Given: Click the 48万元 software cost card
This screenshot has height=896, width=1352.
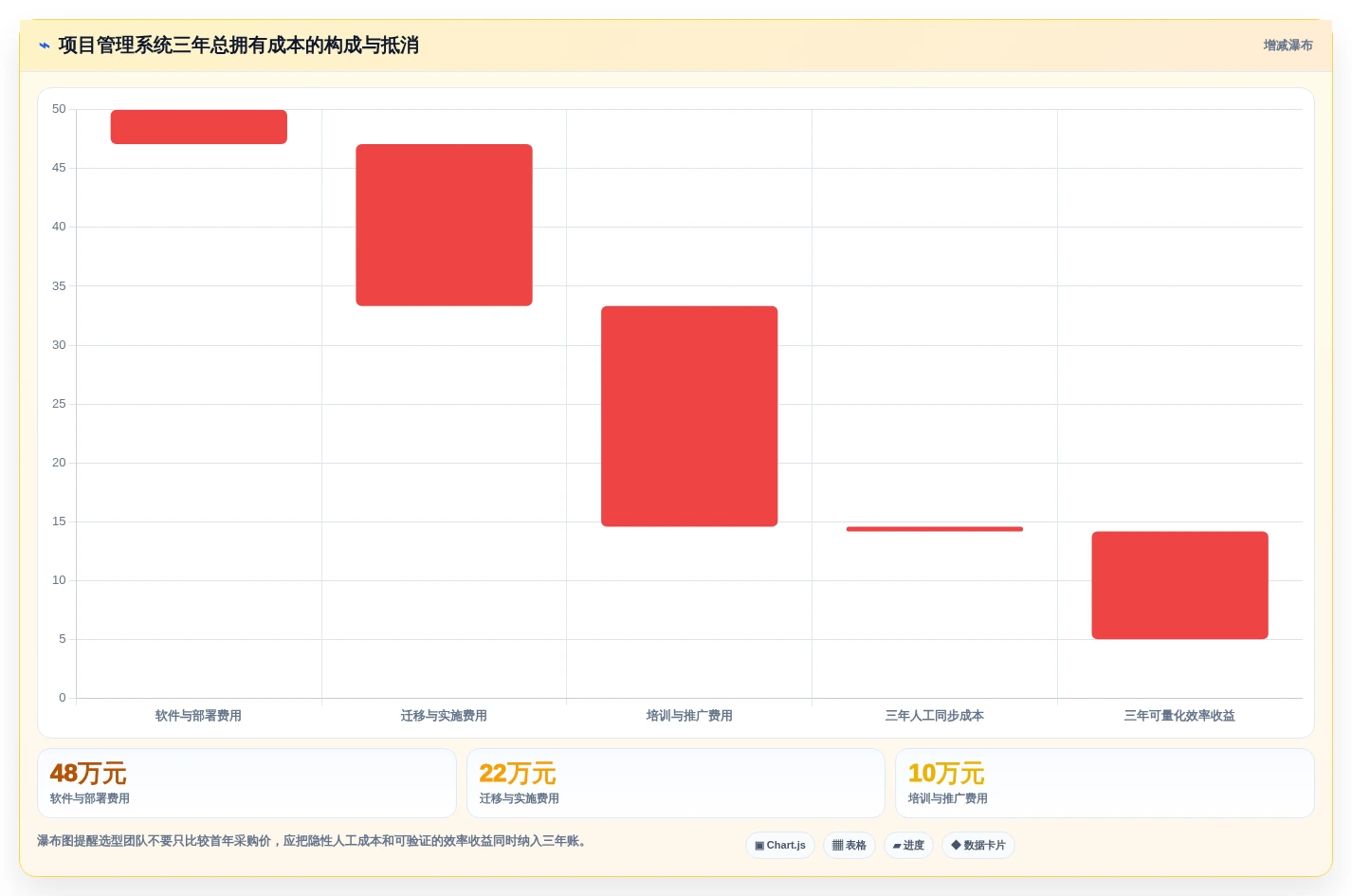Looking at the screenshot, I should (247, 783).
